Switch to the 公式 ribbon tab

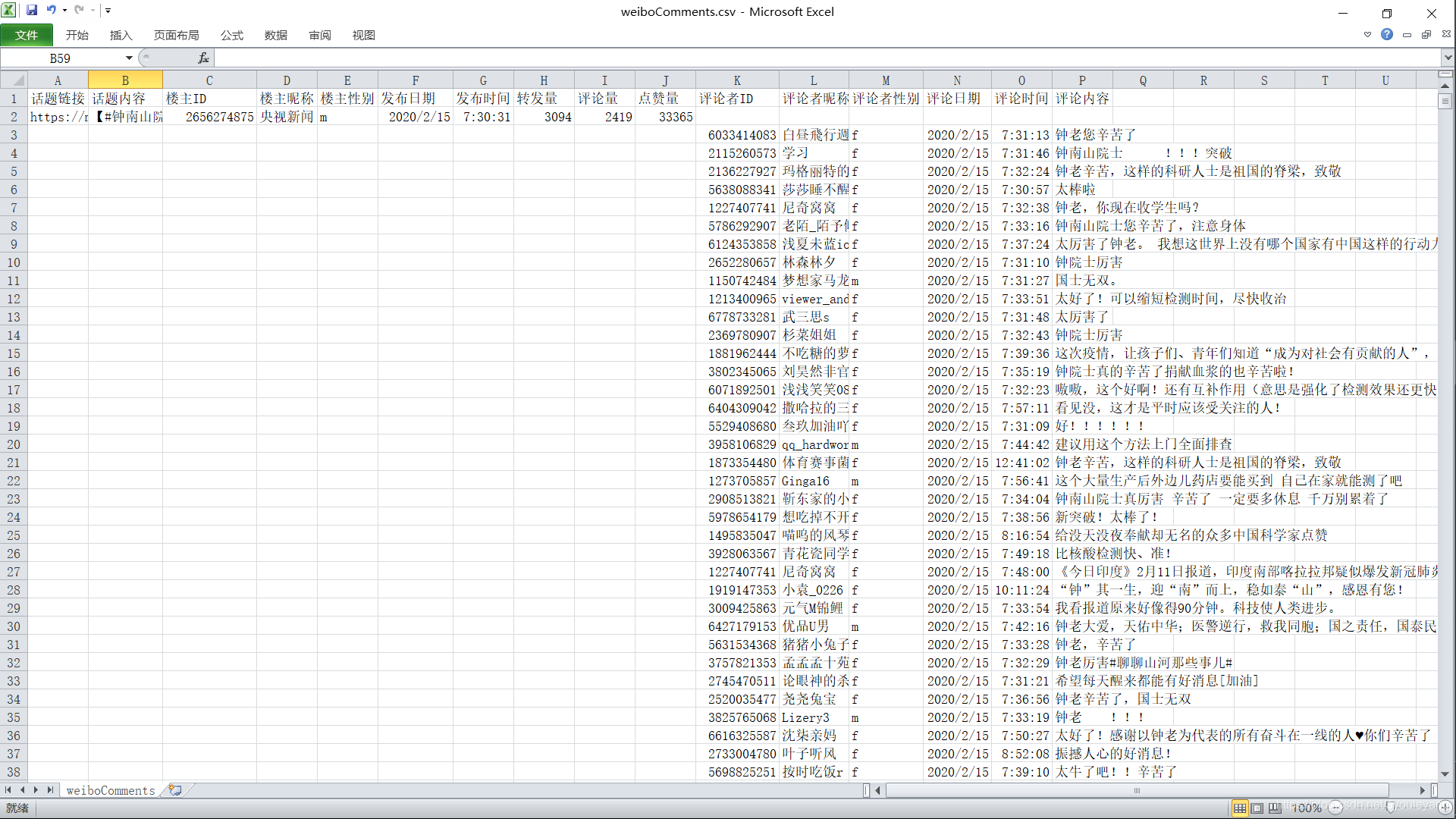[231, 35]
